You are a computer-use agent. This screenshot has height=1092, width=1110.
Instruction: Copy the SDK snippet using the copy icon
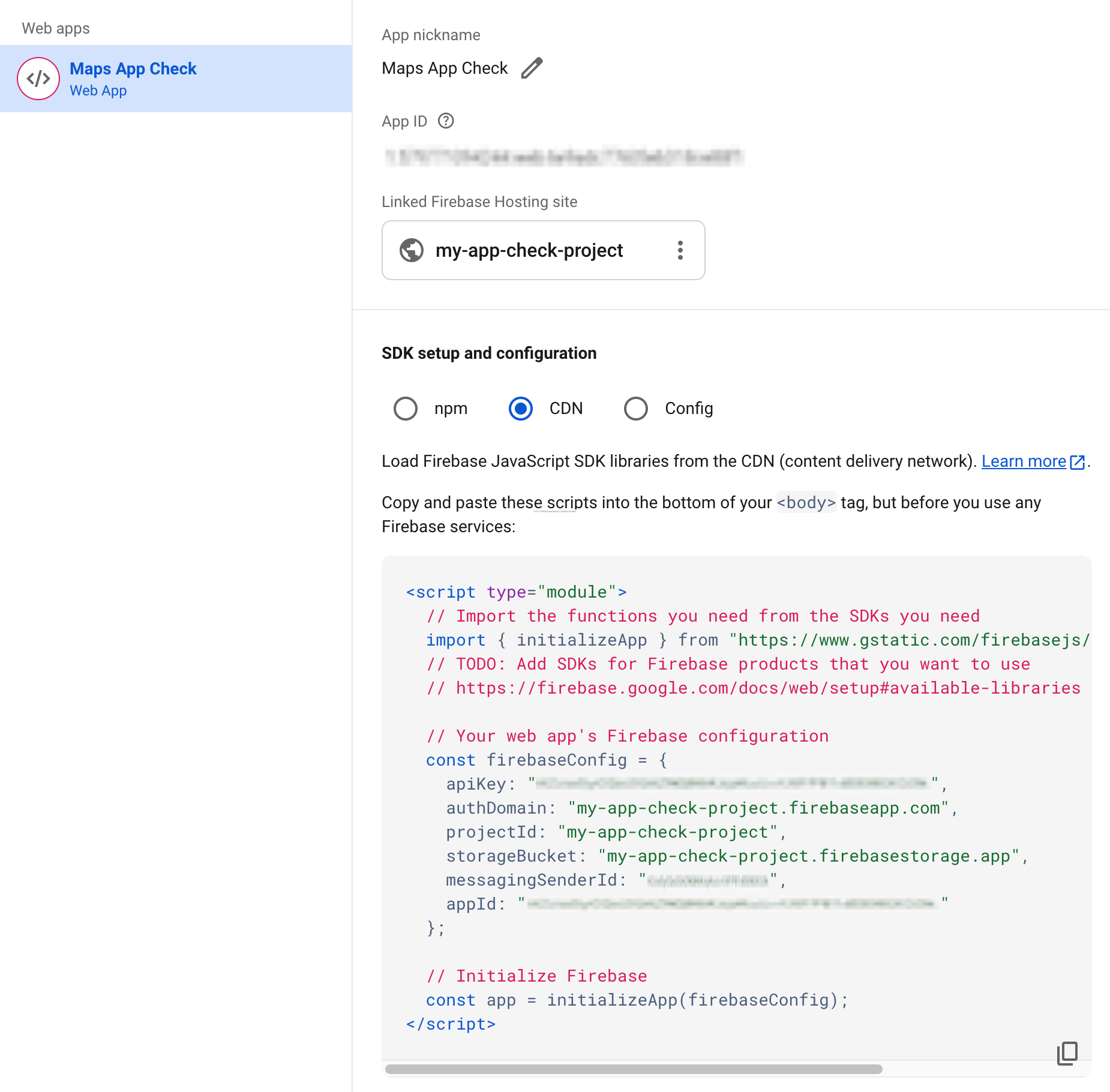coord(1068,1053)
